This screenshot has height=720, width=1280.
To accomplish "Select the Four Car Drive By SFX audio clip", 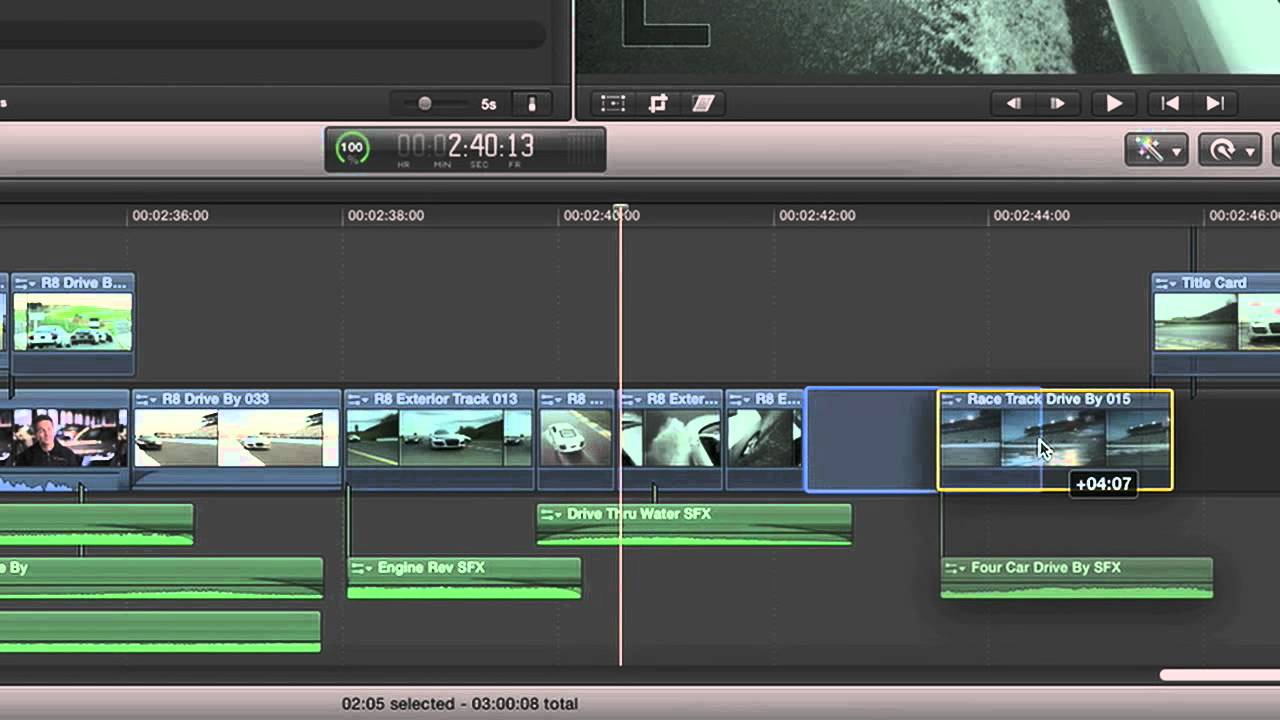I will click(x=1077, y=578).
